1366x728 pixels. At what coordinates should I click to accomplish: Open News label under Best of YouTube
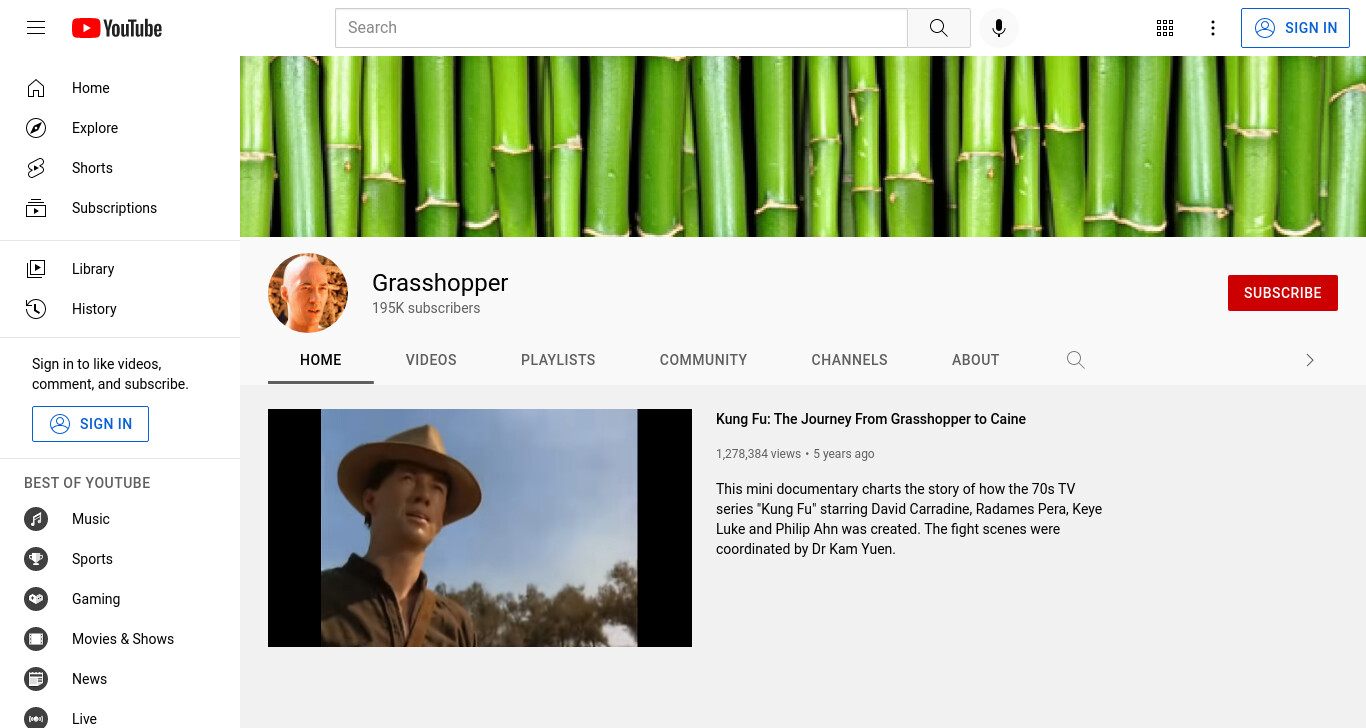tap(89, 679)
